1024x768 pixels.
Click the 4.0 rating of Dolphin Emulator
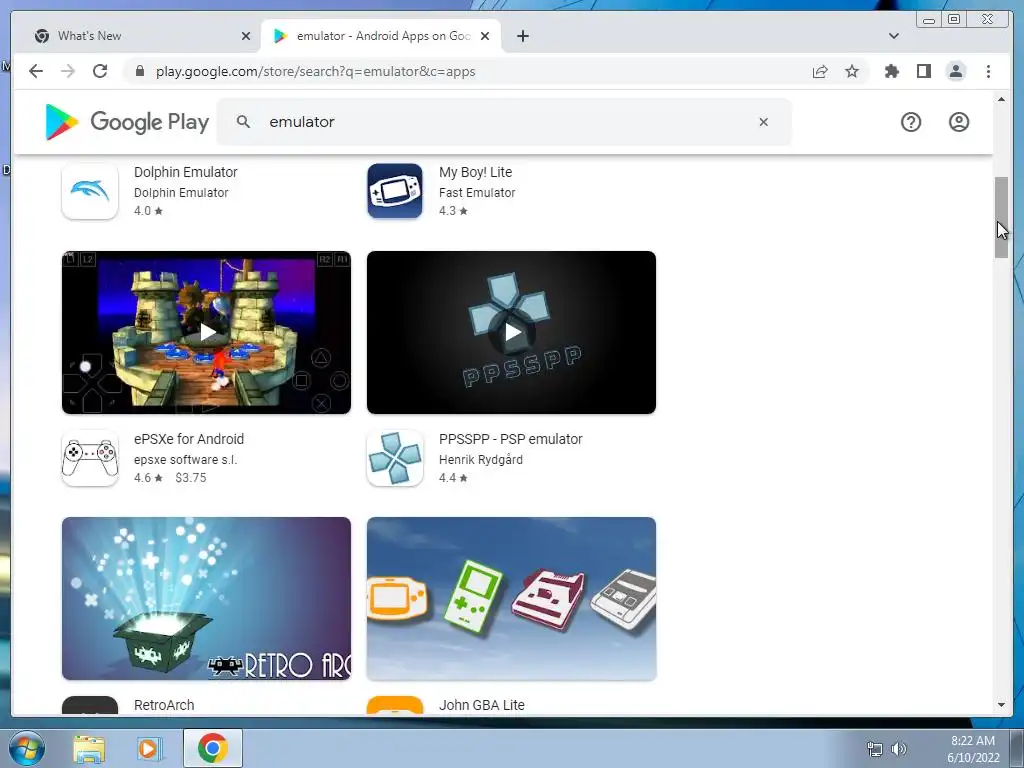point(148,211)
